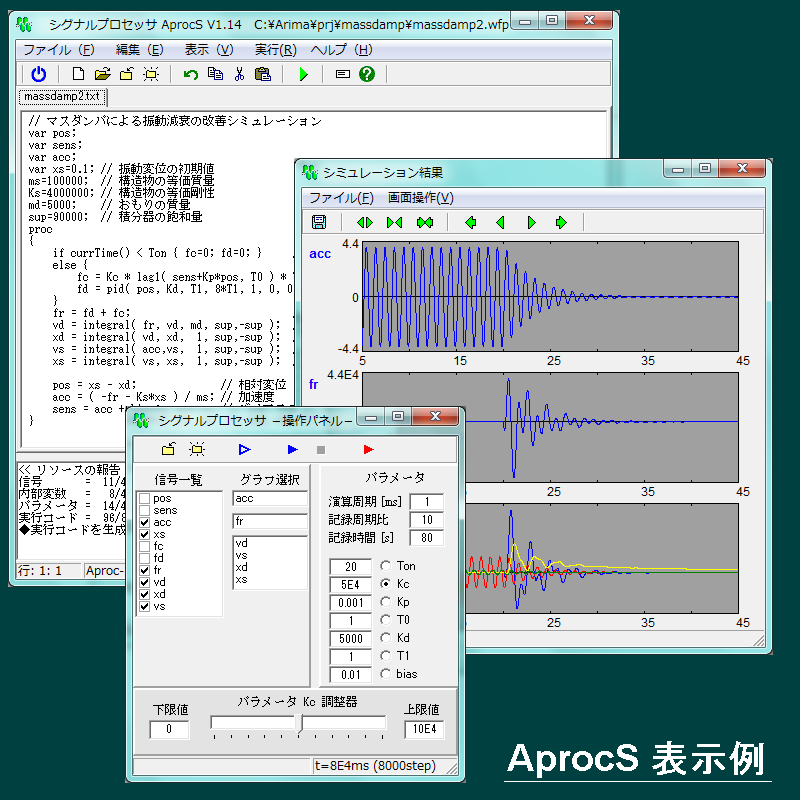The image size is (800, 800).
Task: Open the 実行(R) menu in main window
Action: click(275, 49)
